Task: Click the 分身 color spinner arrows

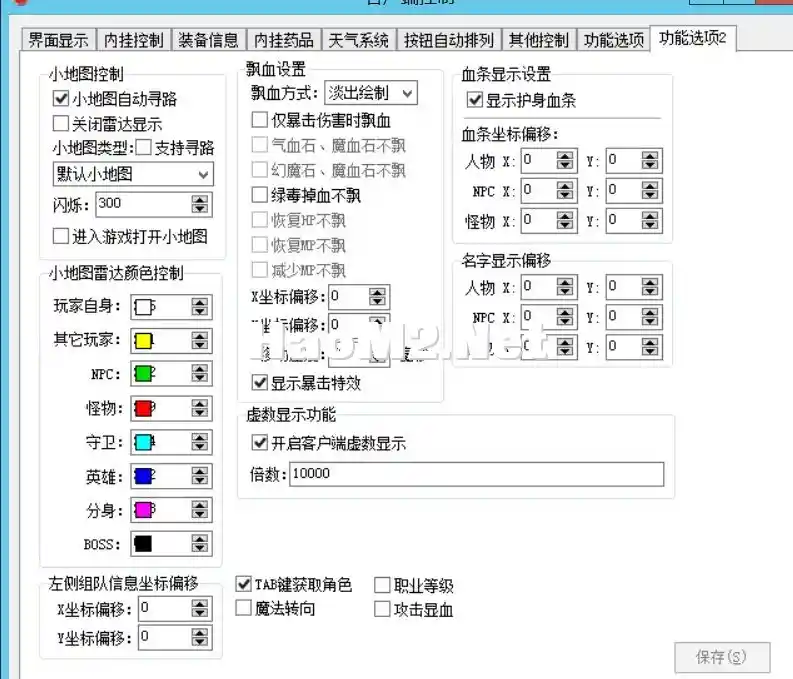Action: click(200, 510)
